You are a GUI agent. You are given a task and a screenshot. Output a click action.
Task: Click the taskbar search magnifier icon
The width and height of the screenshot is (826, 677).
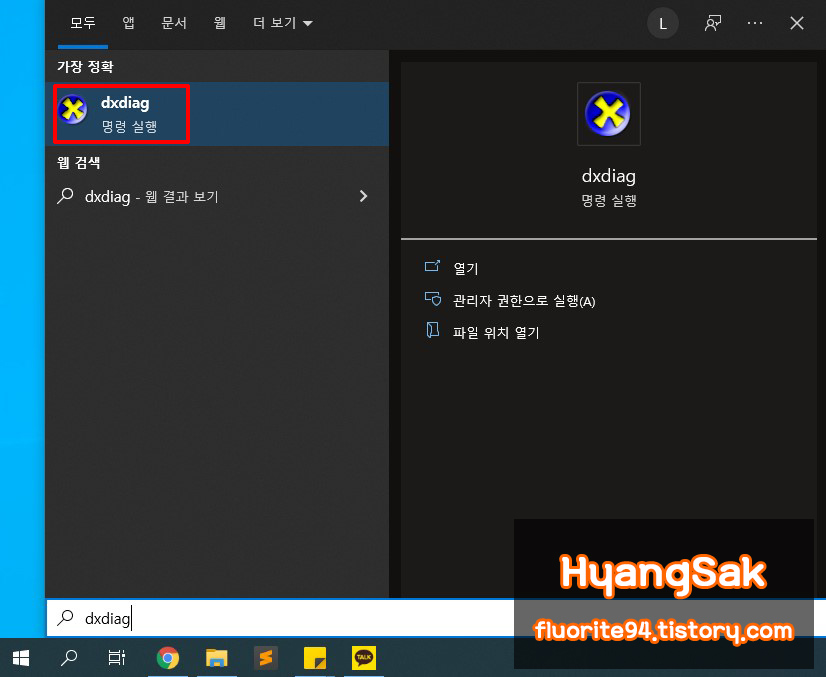[68, 658]
